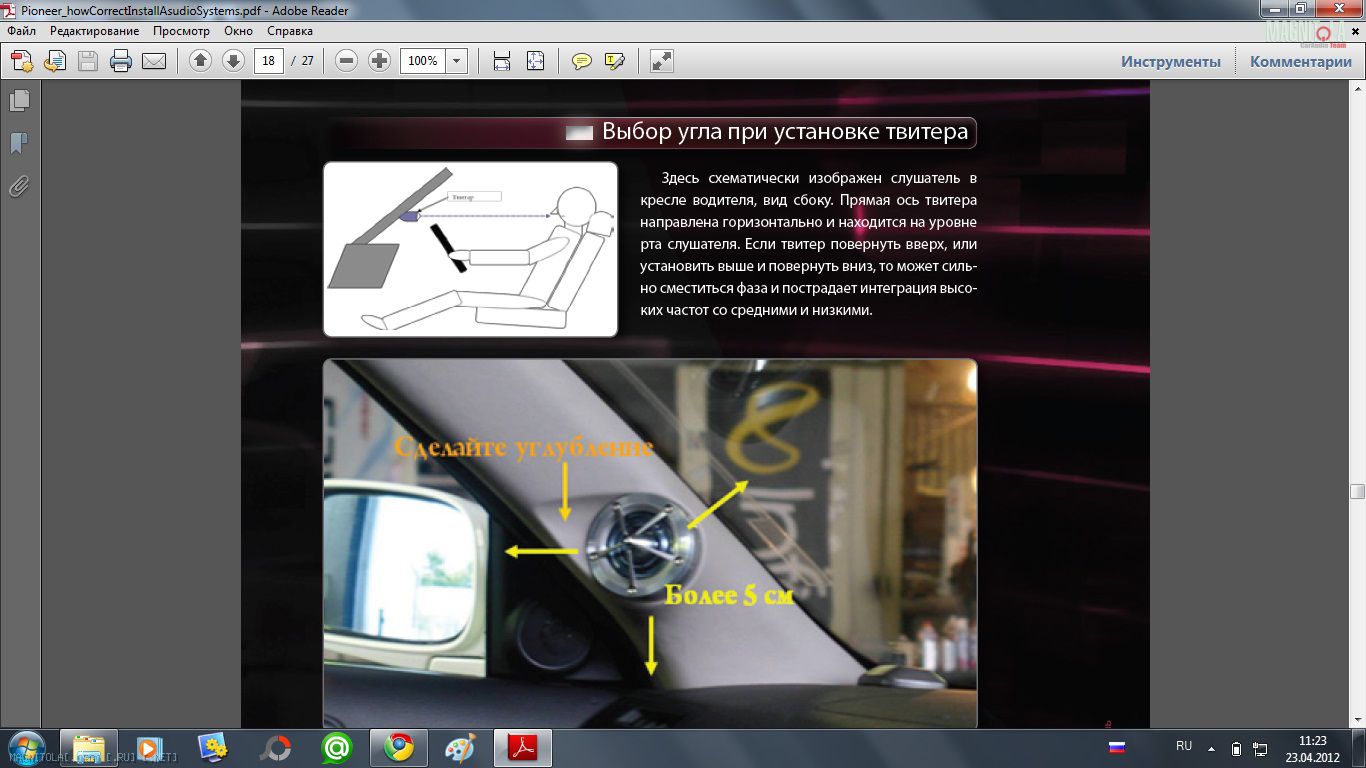Open Windows Explorer from taskbar
This screenshot has height=768, width=1366.
[88, 748]
